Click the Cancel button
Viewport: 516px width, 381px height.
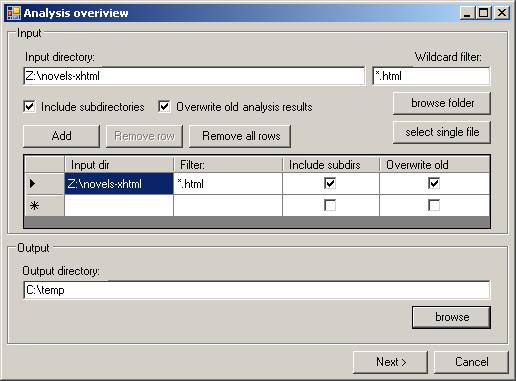point(471,362)
